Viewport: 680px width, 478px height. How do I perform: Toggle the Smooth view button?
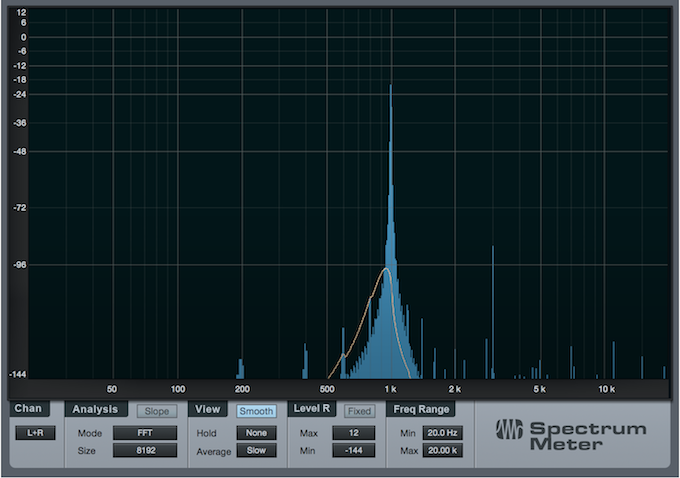coord(256,411)
